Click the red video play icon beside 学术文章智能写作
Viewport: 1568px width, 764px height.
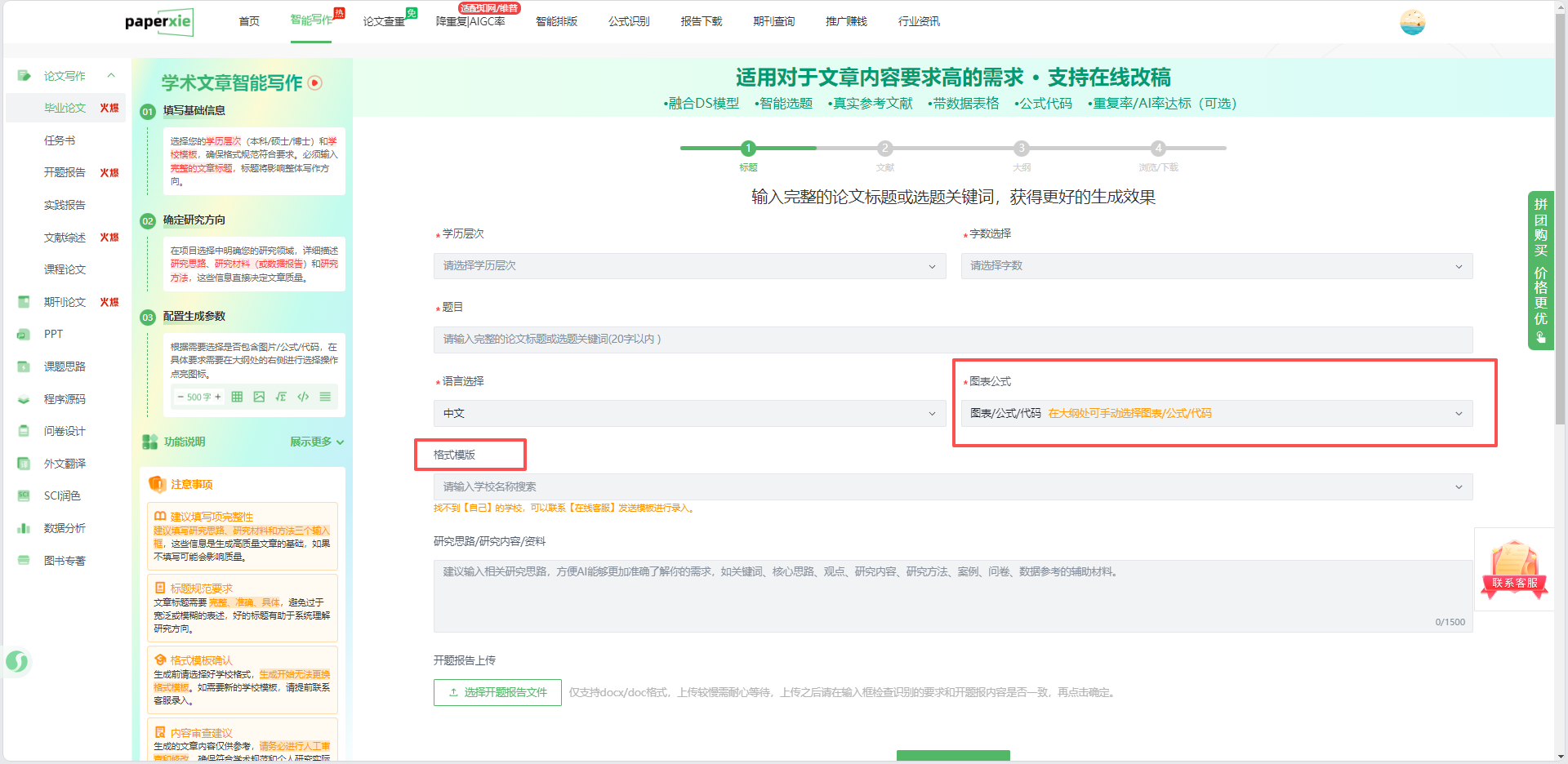coord(315,82)
